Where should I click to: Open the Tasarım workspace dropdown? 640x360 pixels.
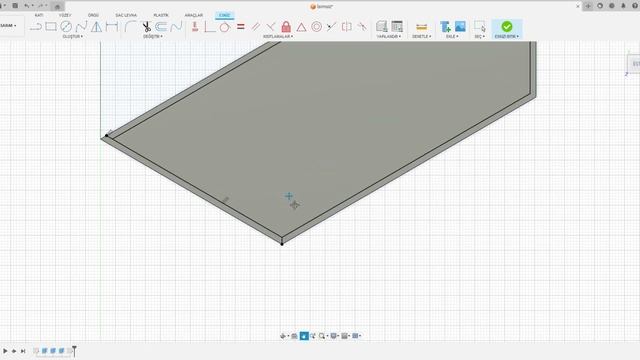click(8, 26)
